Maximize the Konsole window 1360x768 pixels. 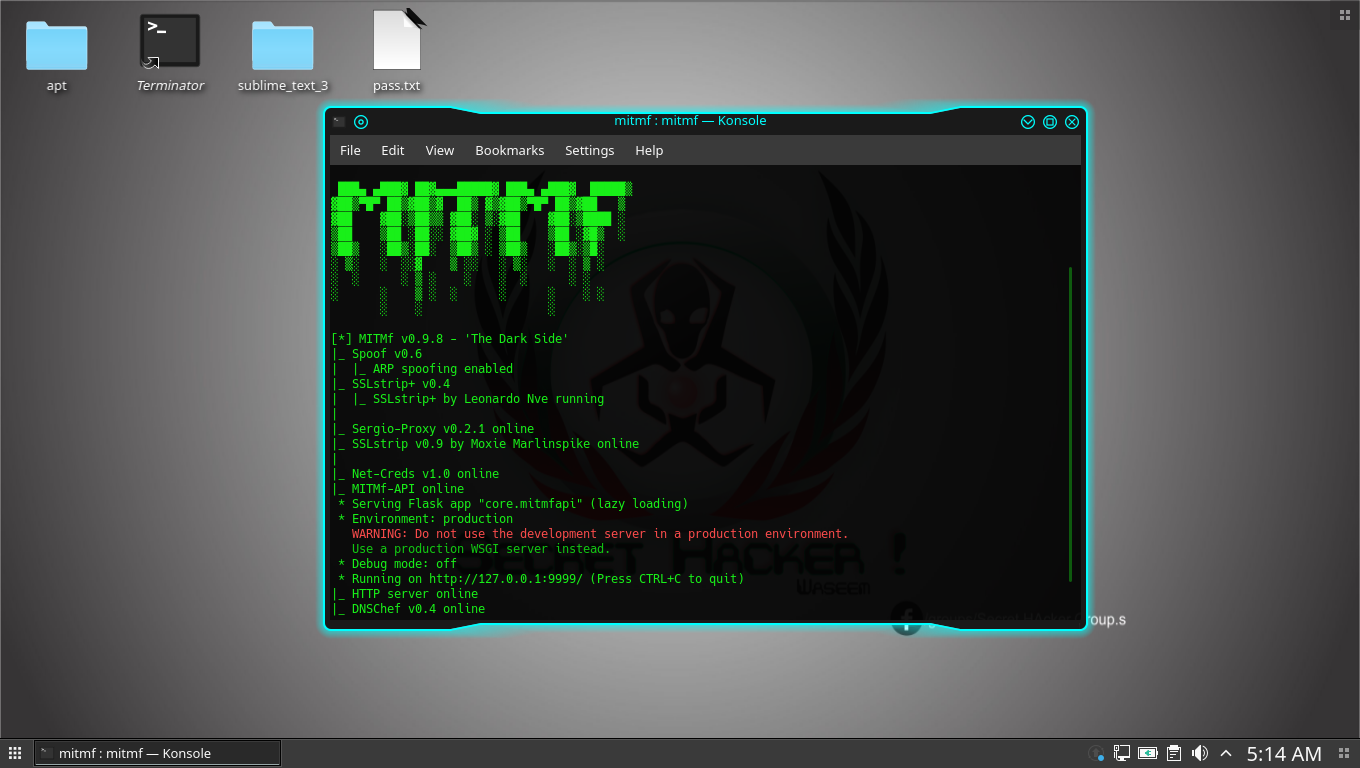(1050, 122)
